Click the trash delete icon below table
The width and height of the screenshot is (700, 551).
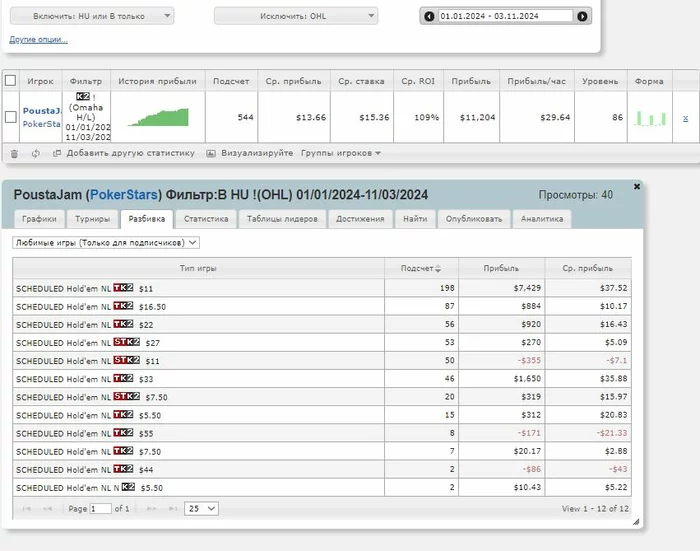14,153
